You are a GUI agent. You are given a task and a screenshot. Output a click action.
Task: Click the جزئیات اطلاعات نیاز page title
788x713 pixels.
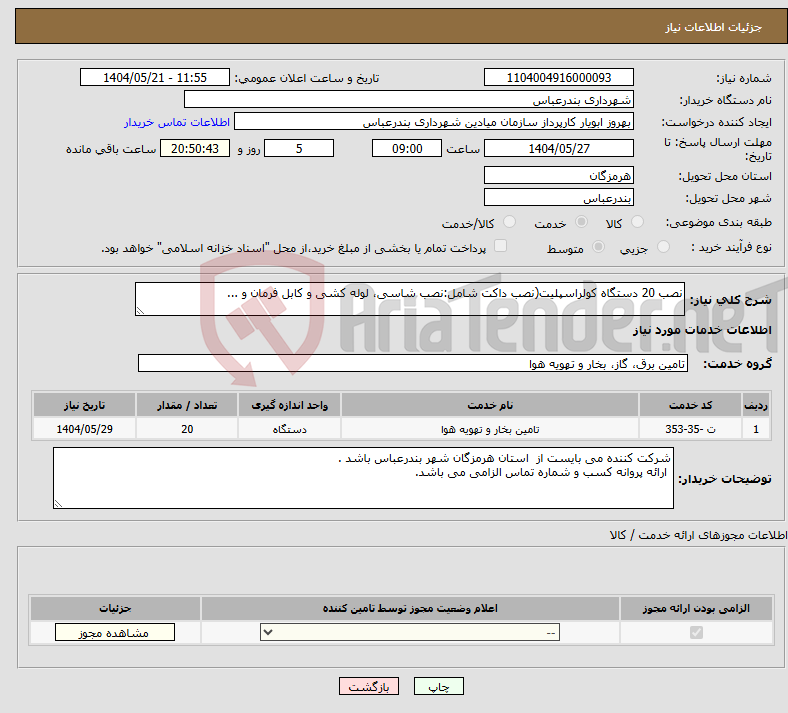click(714, 27)
